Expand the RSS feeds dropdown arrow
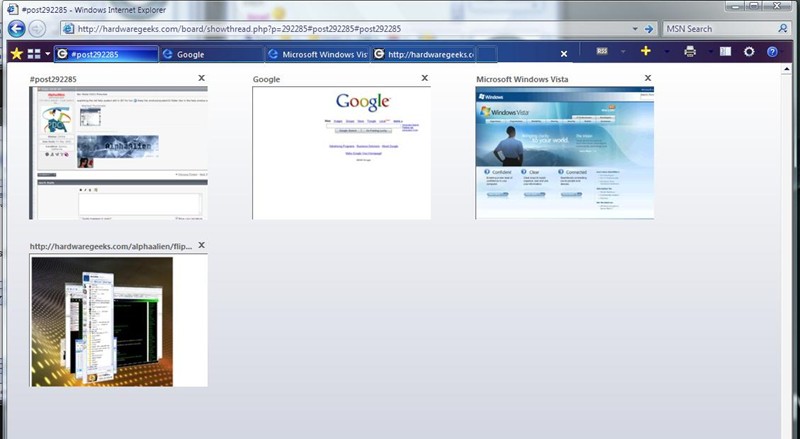 tap(623, 52)
